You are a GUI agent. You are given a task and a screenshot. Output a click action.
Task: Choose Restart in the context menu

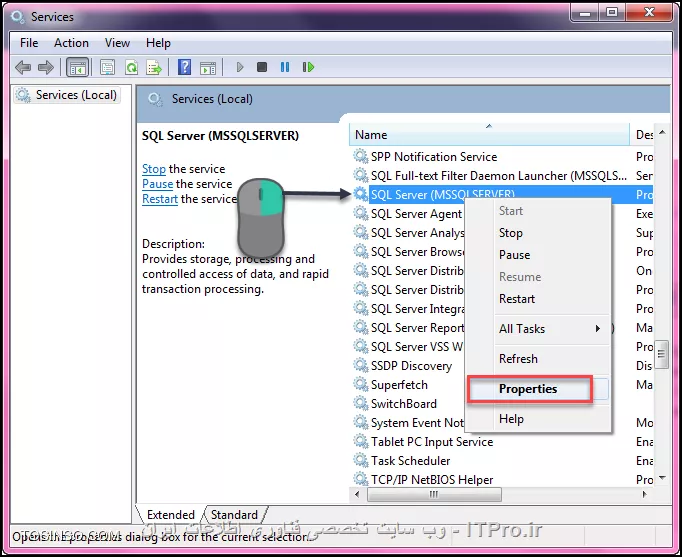[538, 299]
